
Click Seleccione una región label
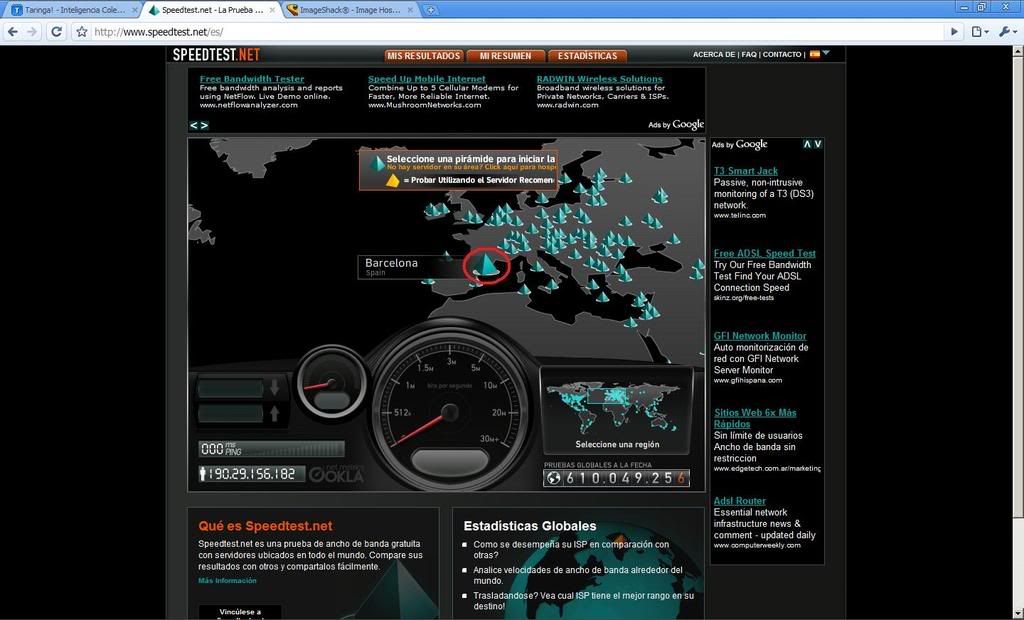[x=617, y=445]
